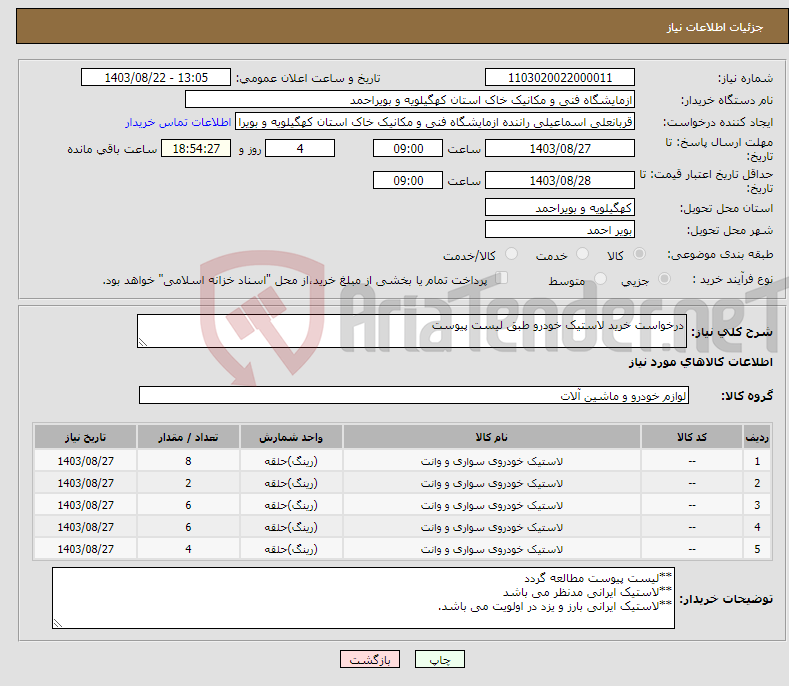
Task: Click quantity 4 in row 5
Action: (188, 549)
